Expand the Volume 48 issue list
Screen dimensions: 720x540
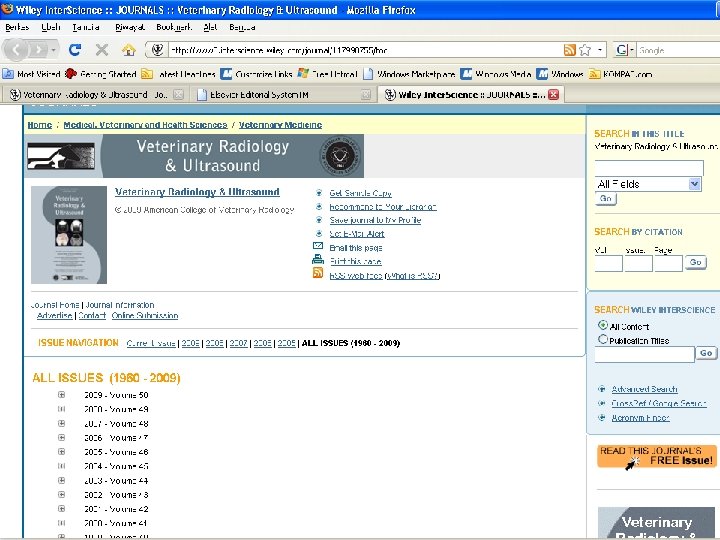click(62, 423)
